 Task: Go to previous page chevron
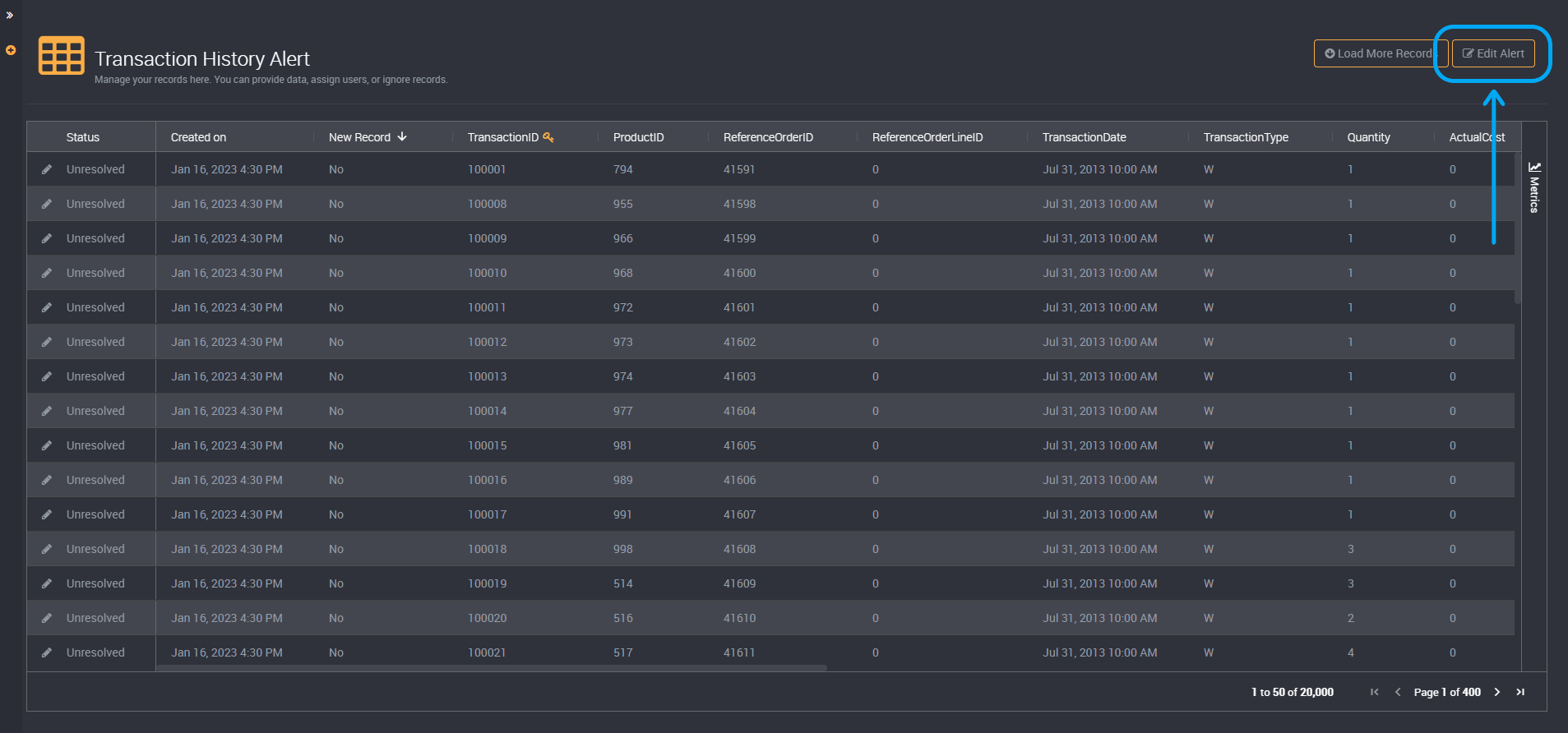point(1398,692)
